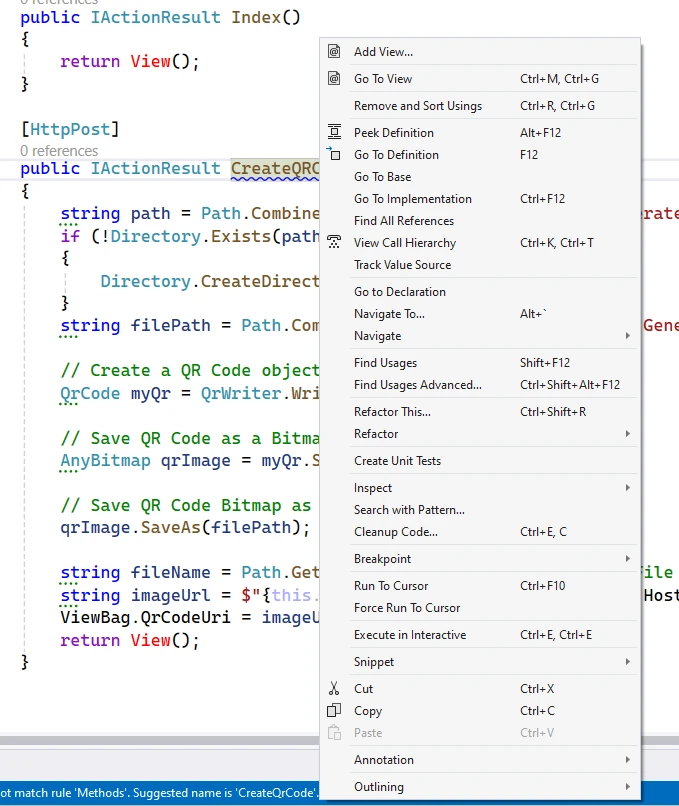Viewport: 679px width, 806px height.
Task: Expand the Navigate submenu arrow
Action: (628, 336)
